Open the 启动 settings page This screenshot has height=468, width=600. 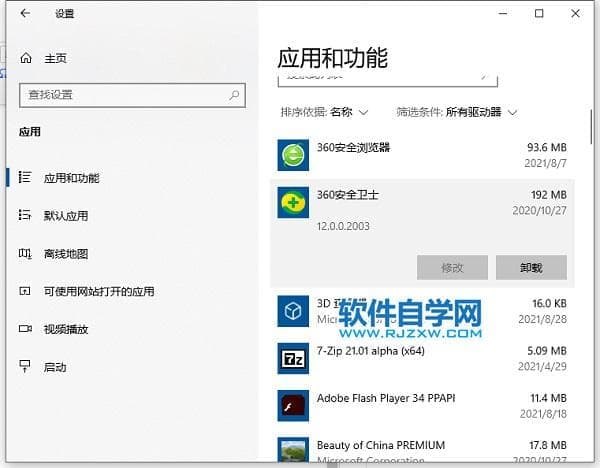pos(54,368)
